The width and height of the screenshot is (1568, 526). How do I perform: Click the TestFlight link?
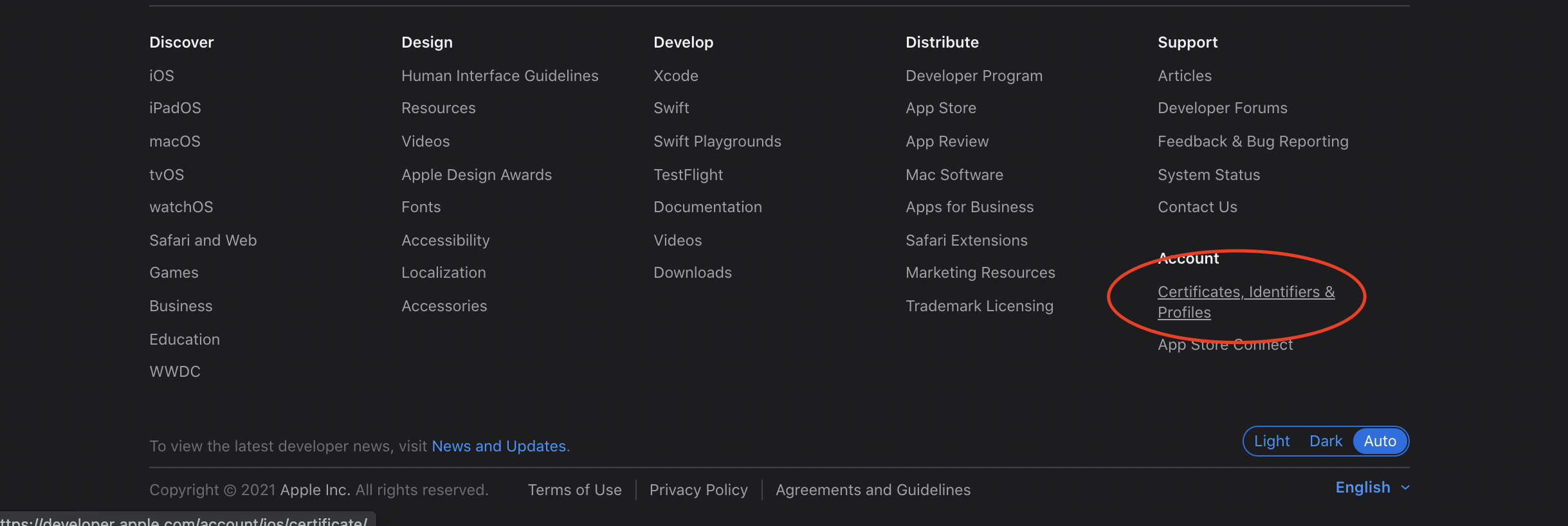coord(688,175)
